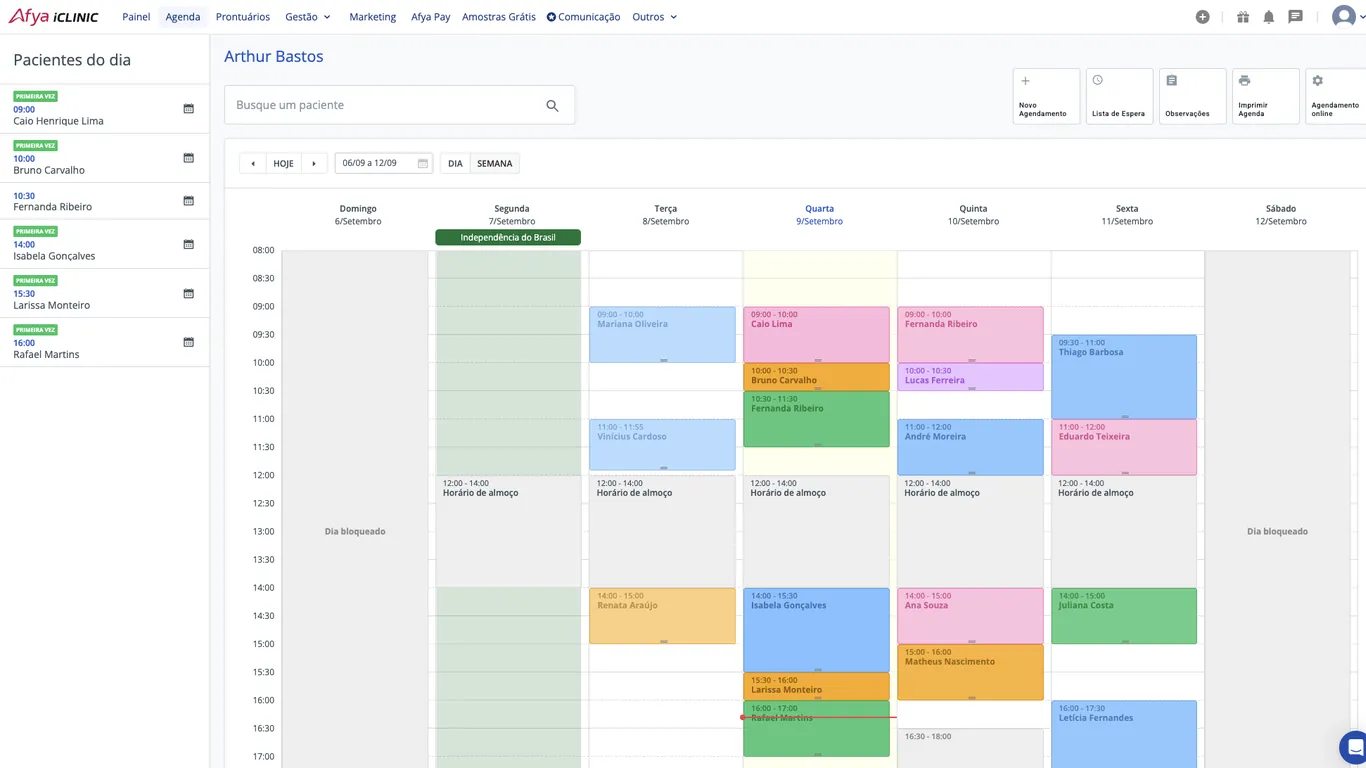1366x768 pixels.
Task: Go to next week arrow
Action: pos(314,163)
